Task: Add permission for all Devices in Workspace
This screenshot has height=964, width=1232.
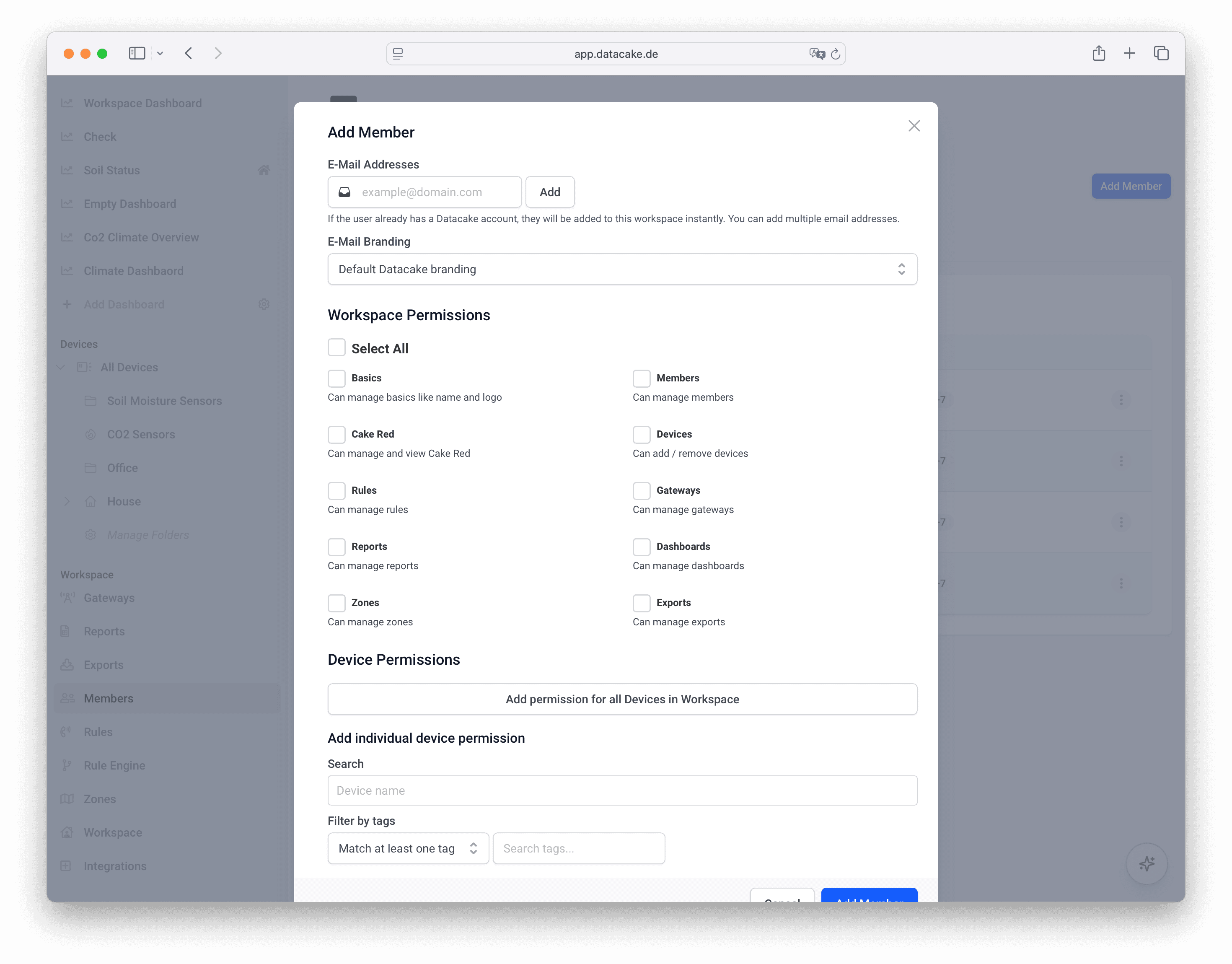Action: click(622, 699)
